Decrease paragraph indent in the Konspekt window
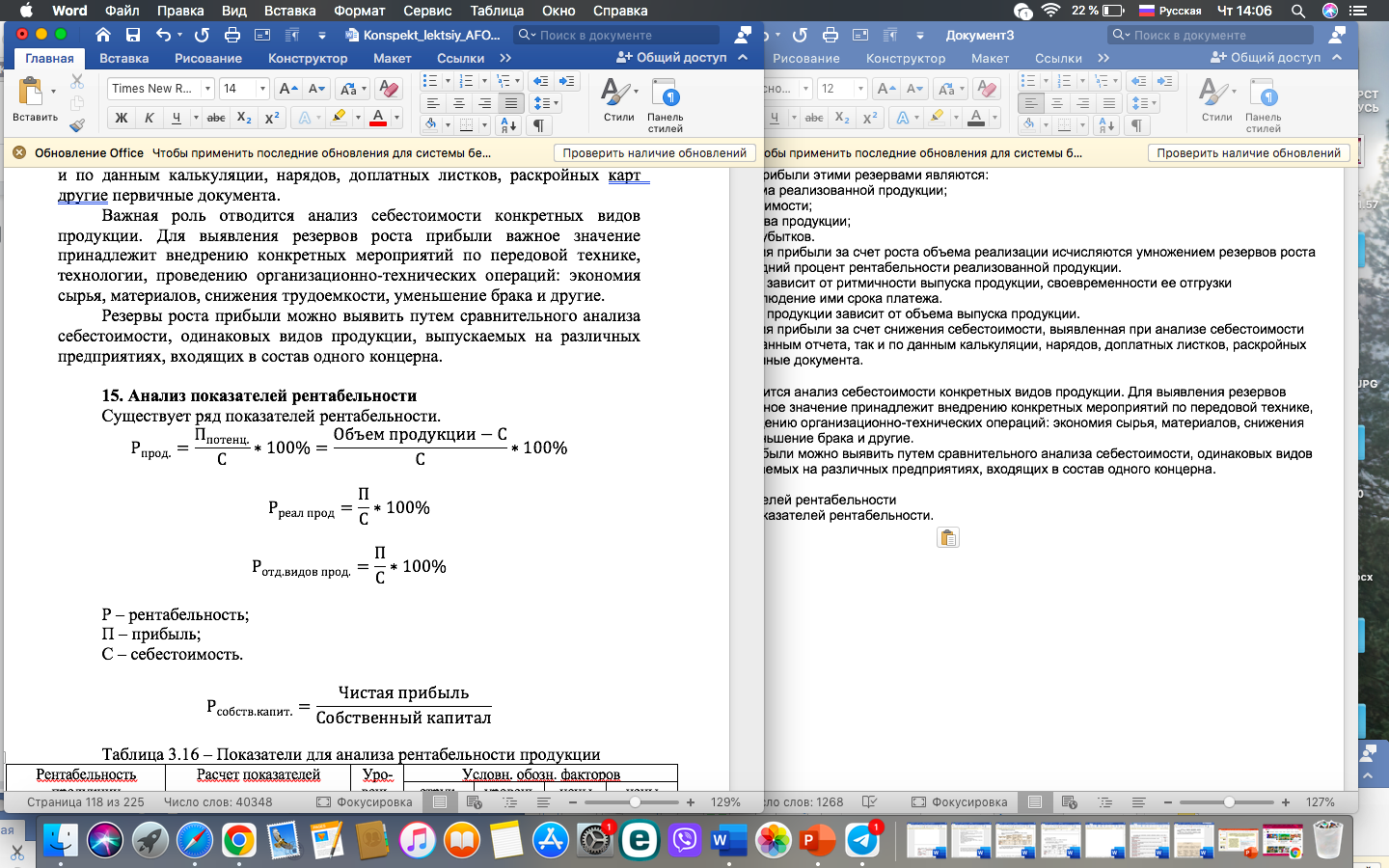Viewport: 1389px width, 868px height. point(541,81)
